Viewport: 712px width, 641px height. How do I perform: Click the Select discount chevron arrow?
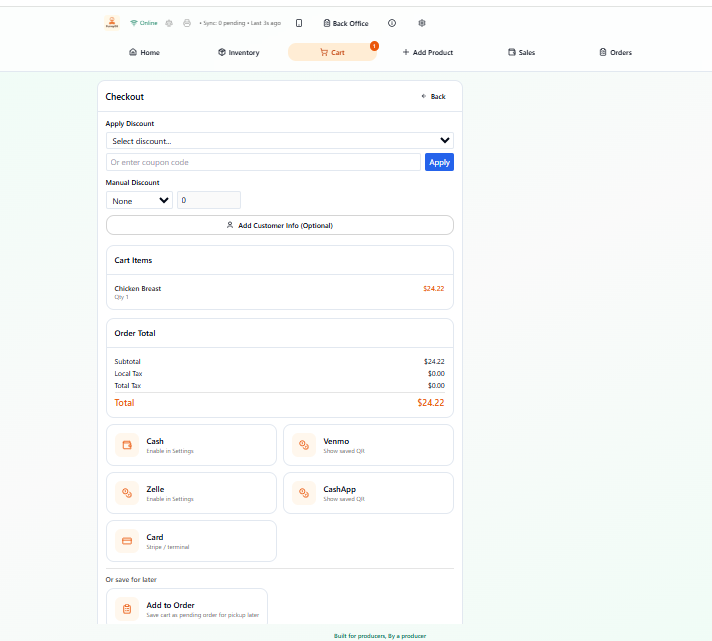coord(445,140)
